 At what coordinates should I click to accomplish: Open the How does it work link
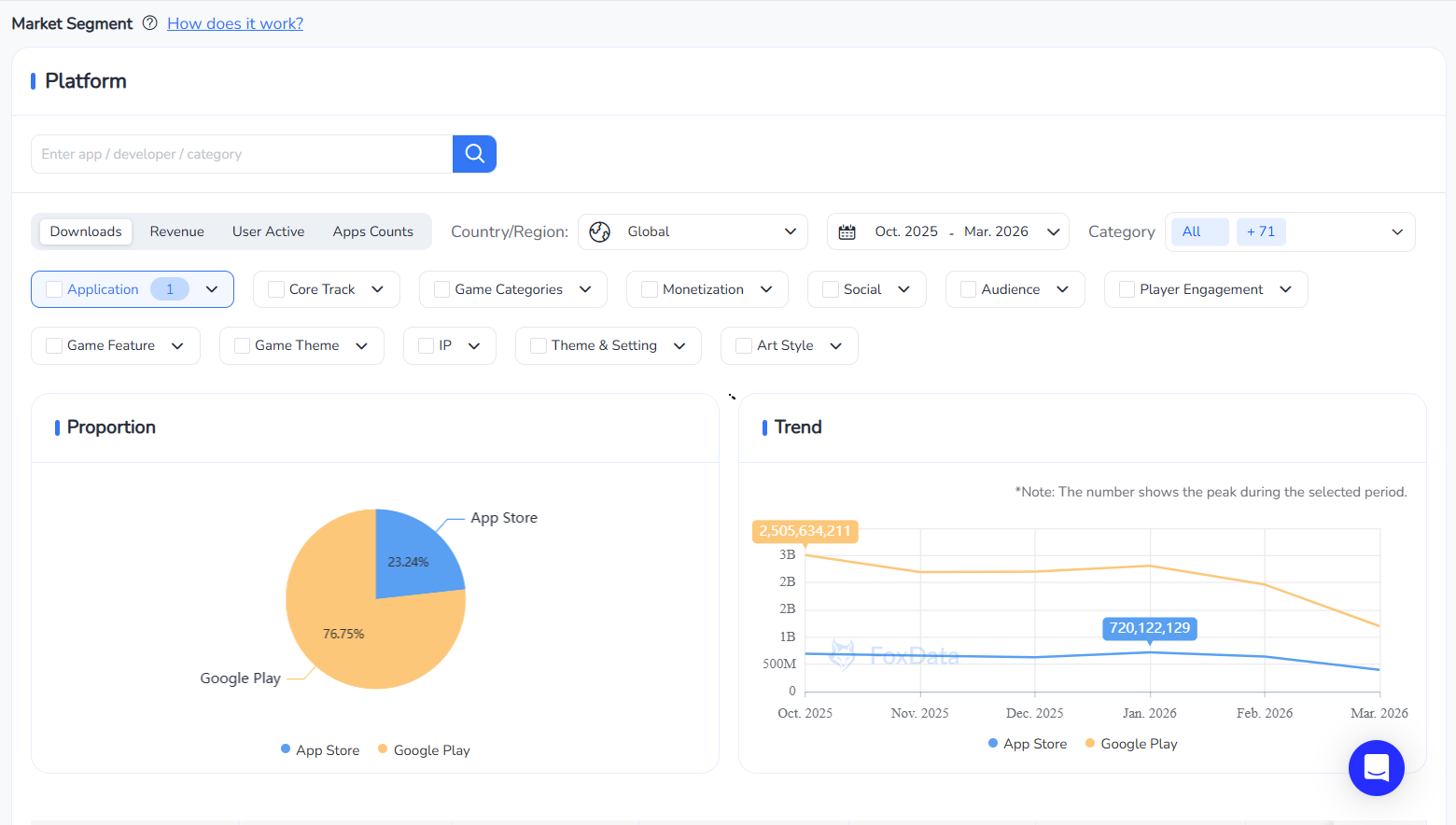coord(234,23)
